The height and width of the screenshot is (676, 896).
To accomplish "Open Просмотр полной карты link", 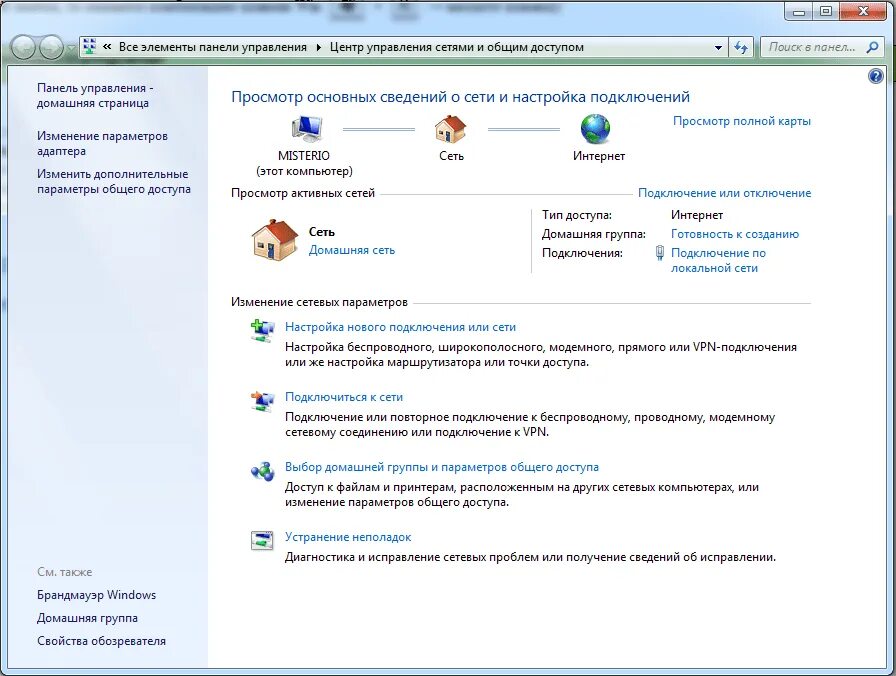I will pyautogui.click(x=742, y=121).
